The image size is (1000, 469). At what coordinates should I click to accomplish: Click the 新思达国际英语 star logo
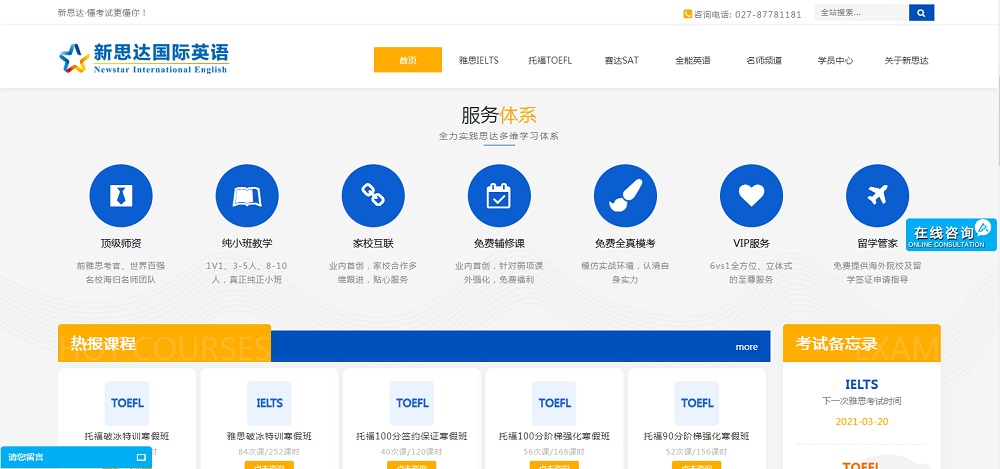74,59
